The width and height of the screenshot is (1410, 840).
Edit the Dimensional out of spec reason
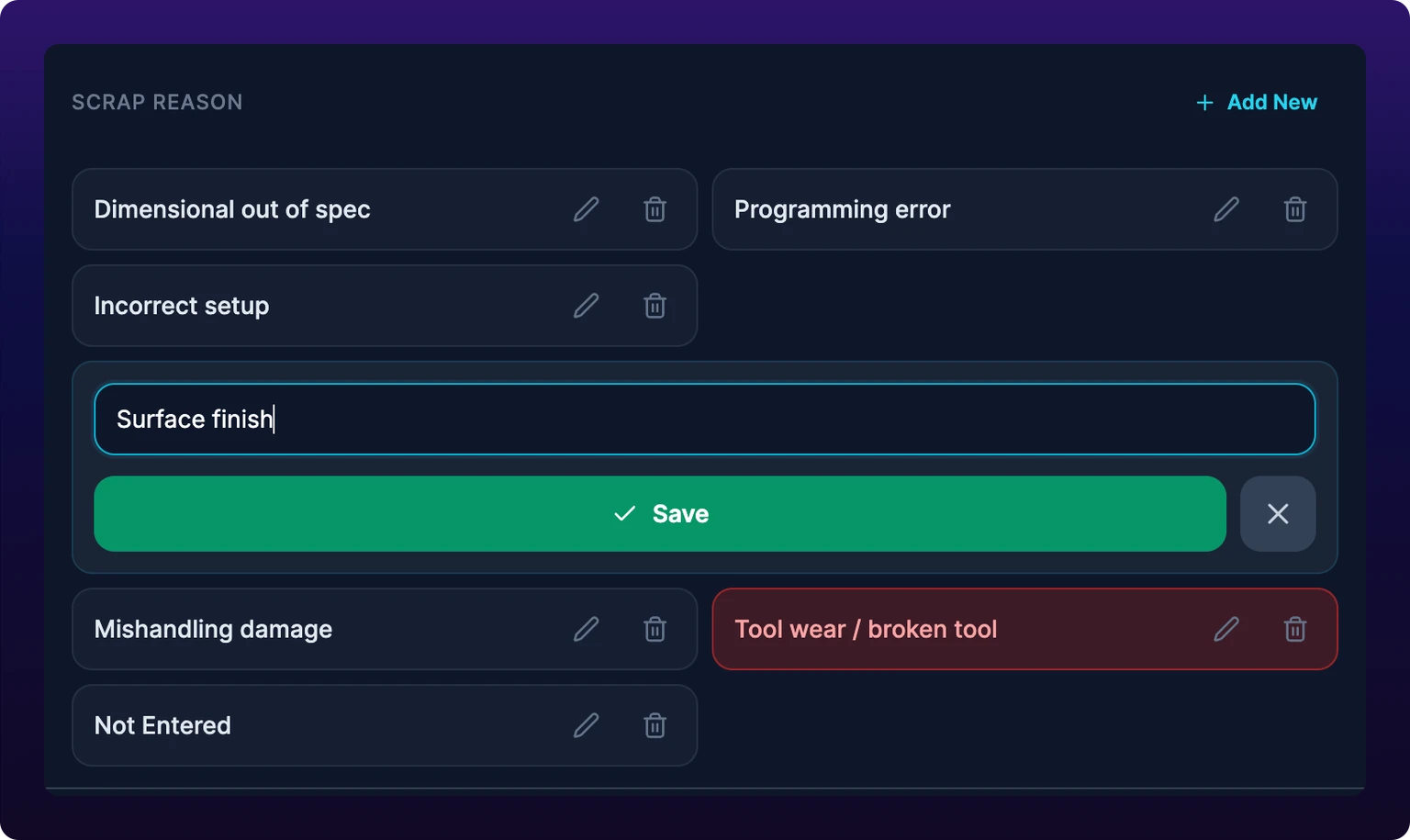[586, 209]
